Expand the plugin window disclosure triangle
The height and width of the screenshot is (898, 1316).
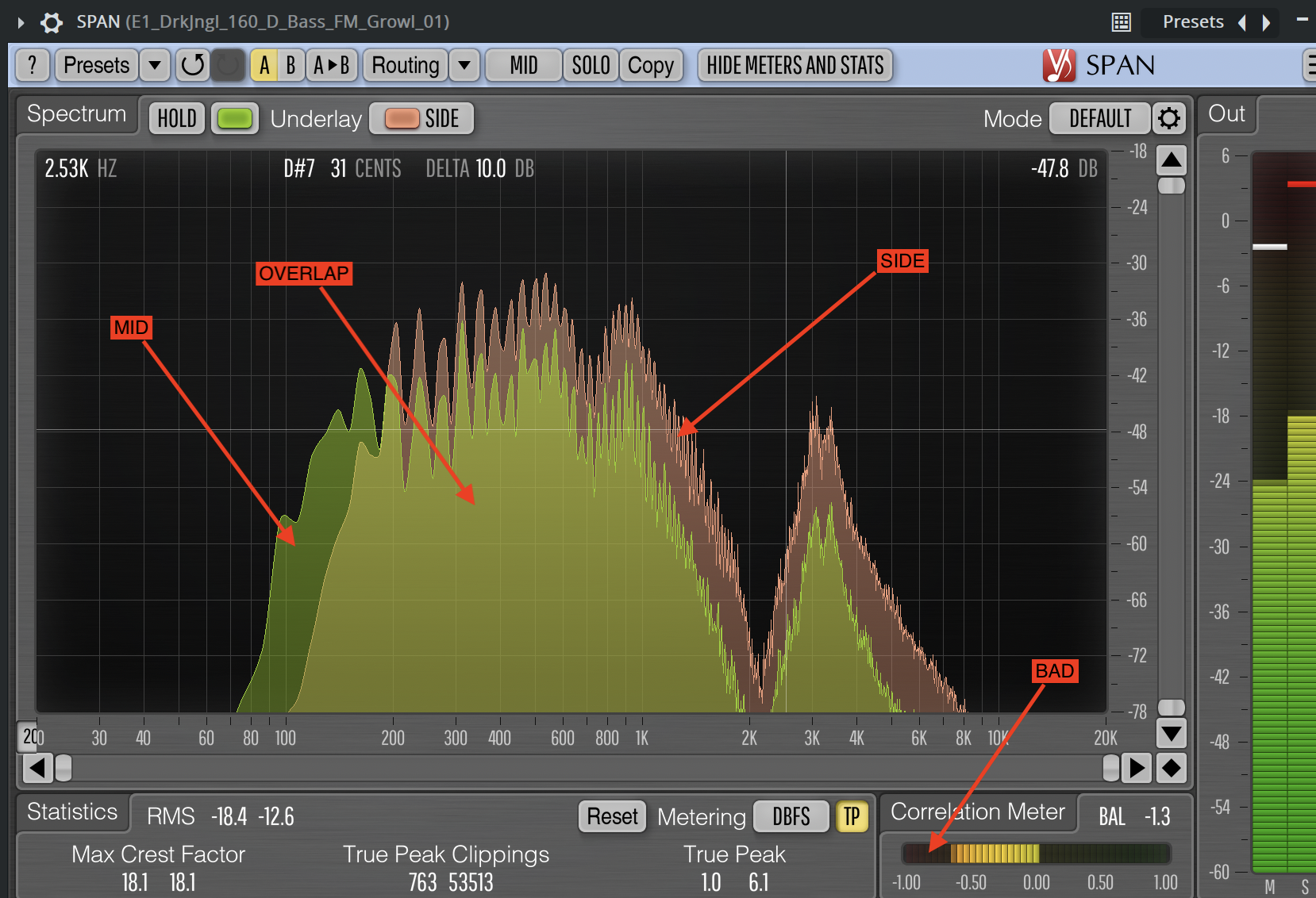click(x=21, y=22)
